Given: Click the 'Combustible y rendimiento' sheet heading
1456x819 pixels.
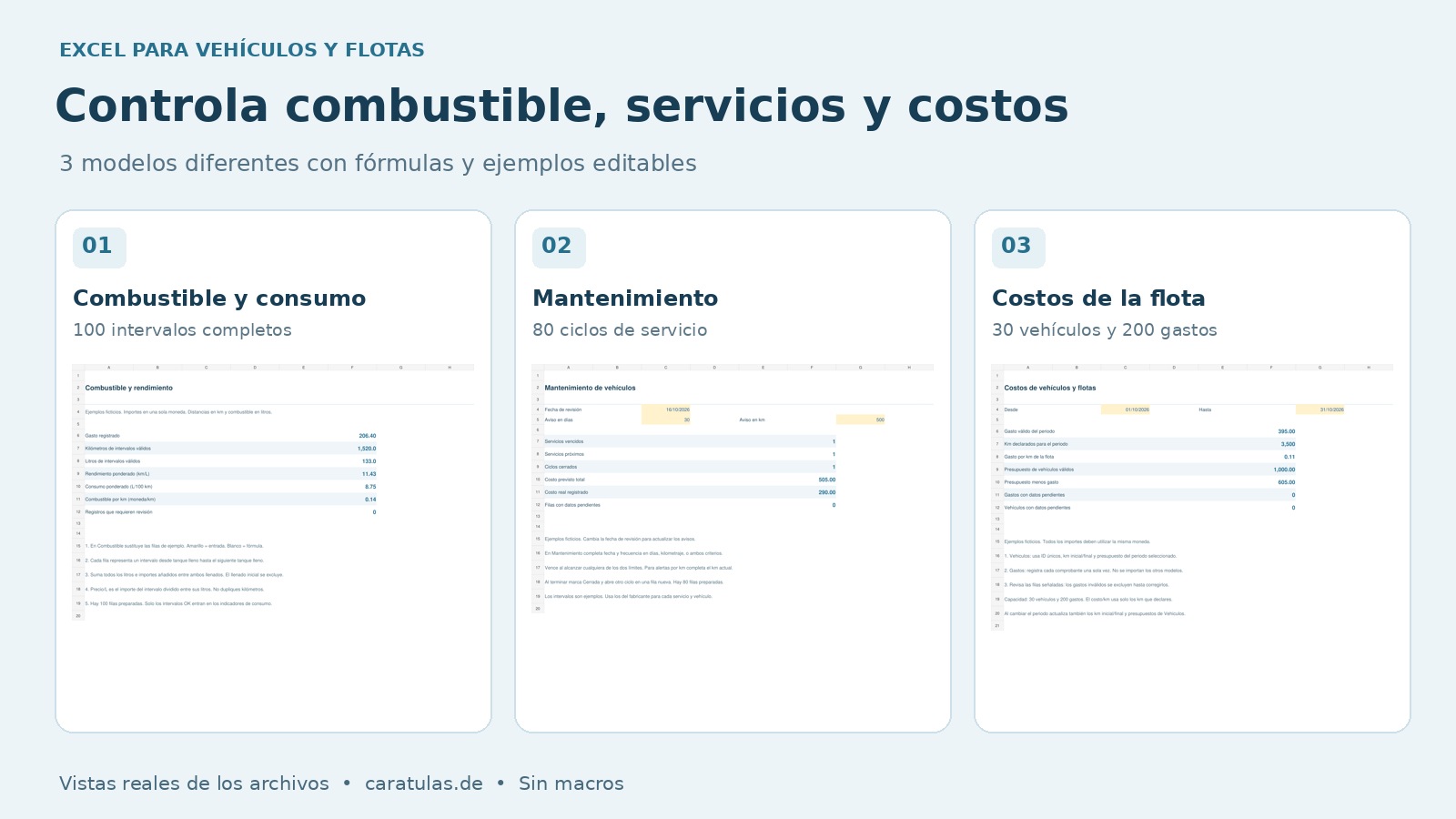Looking at the screenshot, I should coord(128,388).
